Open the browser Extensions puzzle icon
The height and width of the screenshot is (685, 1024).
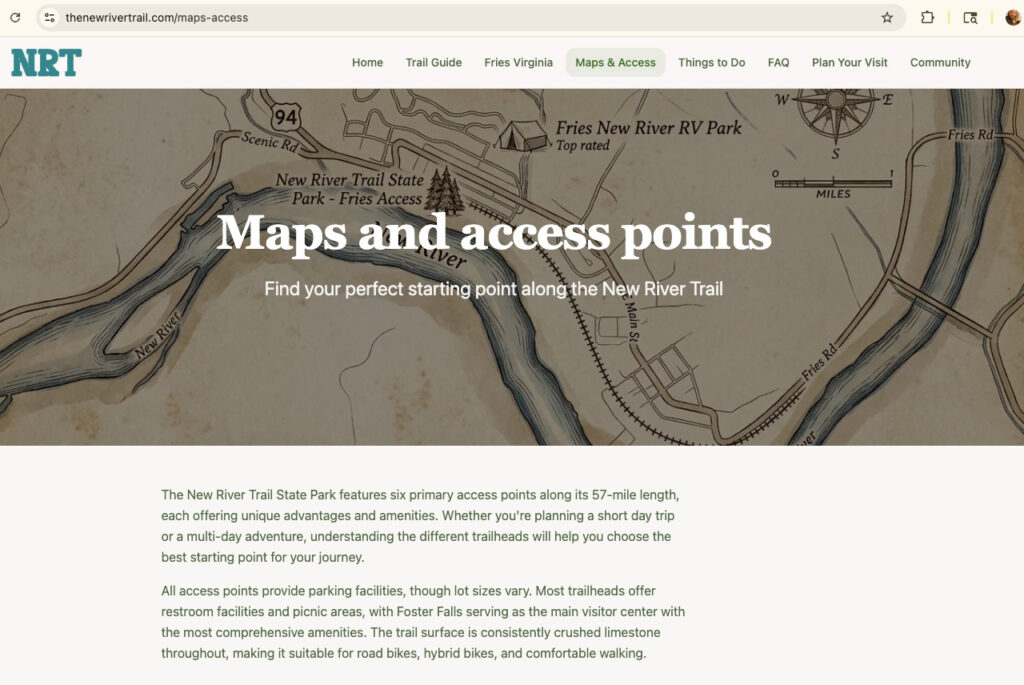click(x=927, y=17)
